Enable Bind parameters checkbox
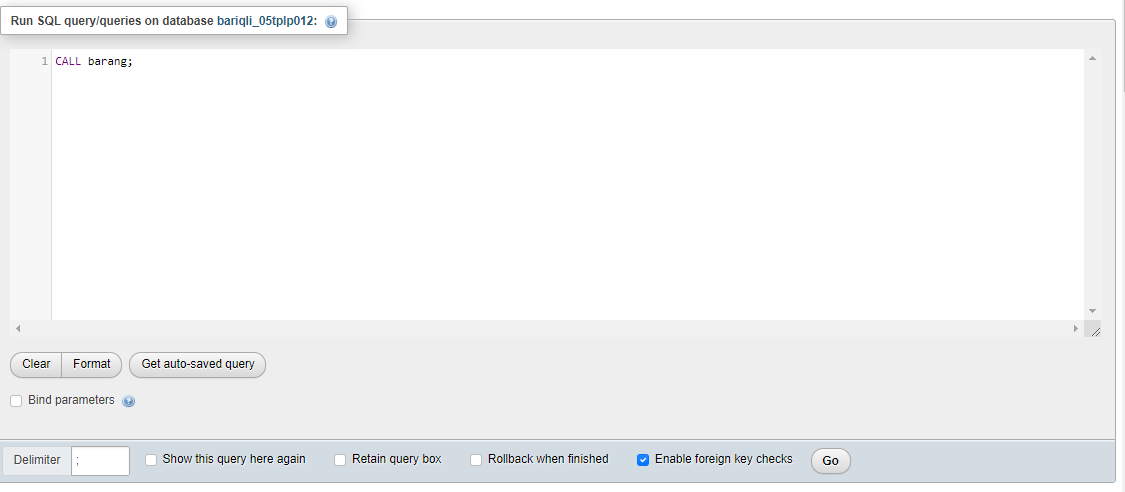This screenshot has width=1125, height=492. coord(16,401)
